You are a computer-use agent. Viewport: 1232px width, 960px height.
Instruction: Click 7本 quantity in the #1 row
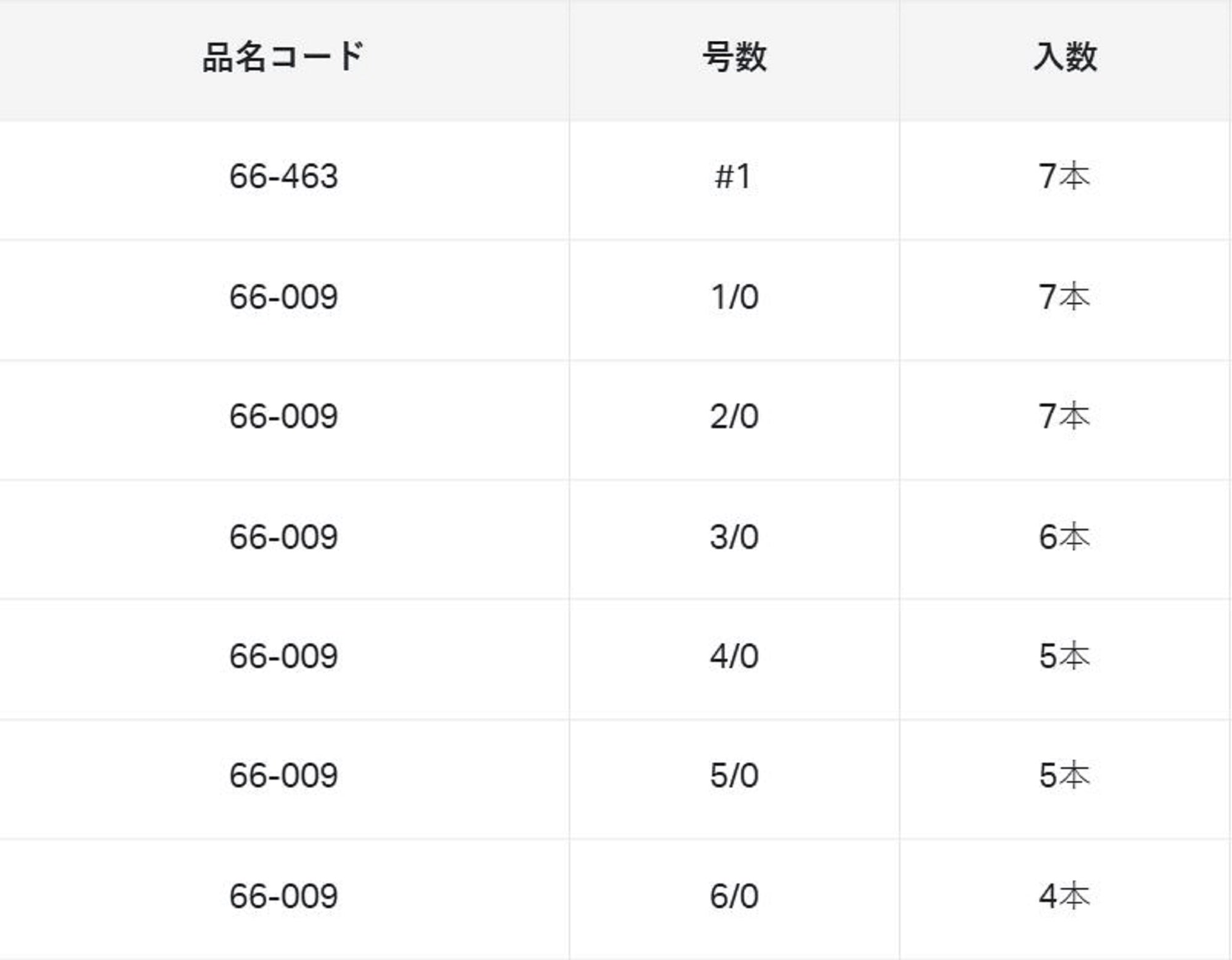point(1064,176)
